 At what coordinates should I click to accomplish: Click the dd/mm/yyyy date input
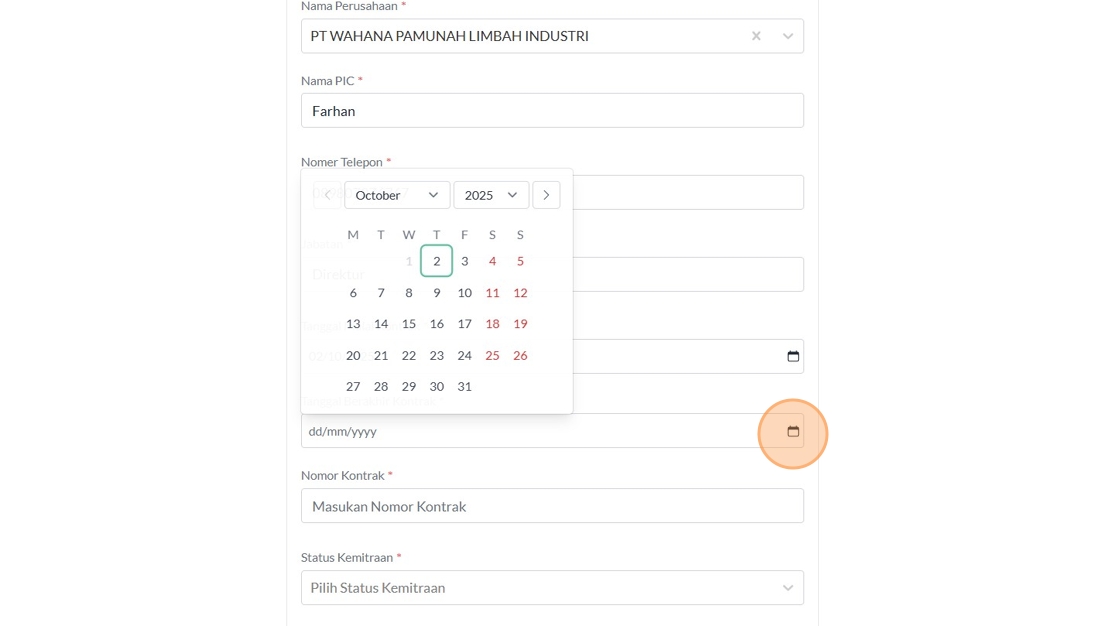click(x=530, y=432)
